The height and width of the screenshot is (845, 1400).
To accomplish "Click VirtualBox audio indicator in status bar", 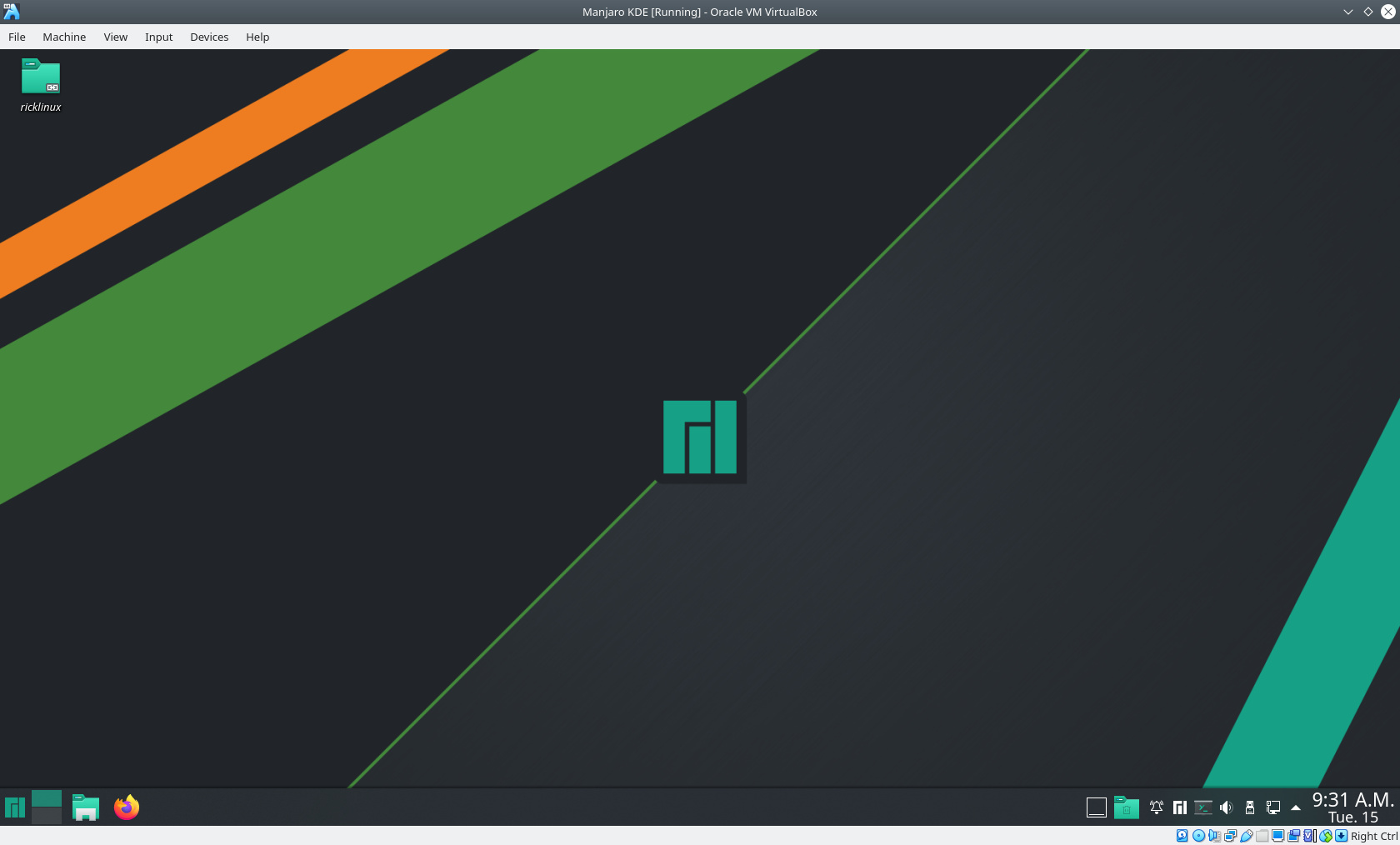I will (x=1214, y=836).
